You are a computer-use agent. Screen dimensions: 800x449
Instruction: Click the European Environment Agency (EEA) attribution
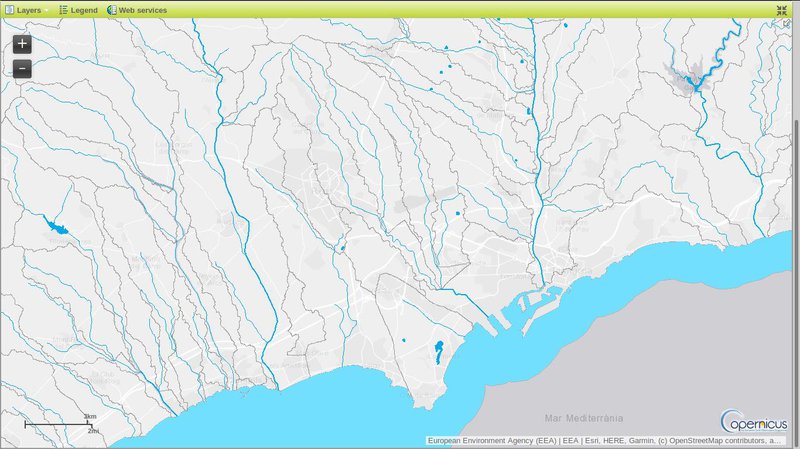click(x=493, y=440)
